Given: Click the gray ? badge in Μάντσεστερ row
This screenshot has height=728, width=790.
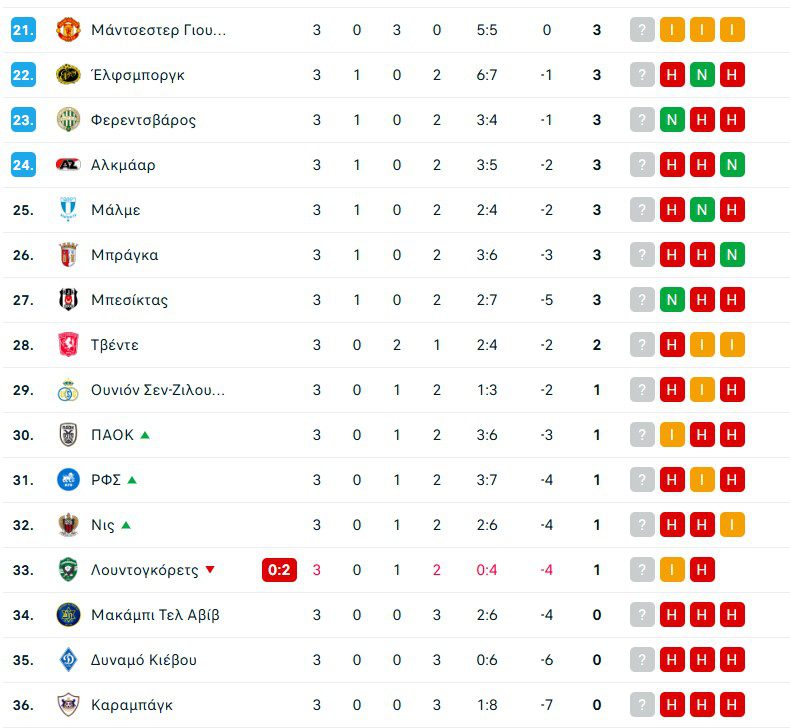Looking at the screenshot, I should click(642, 30).
